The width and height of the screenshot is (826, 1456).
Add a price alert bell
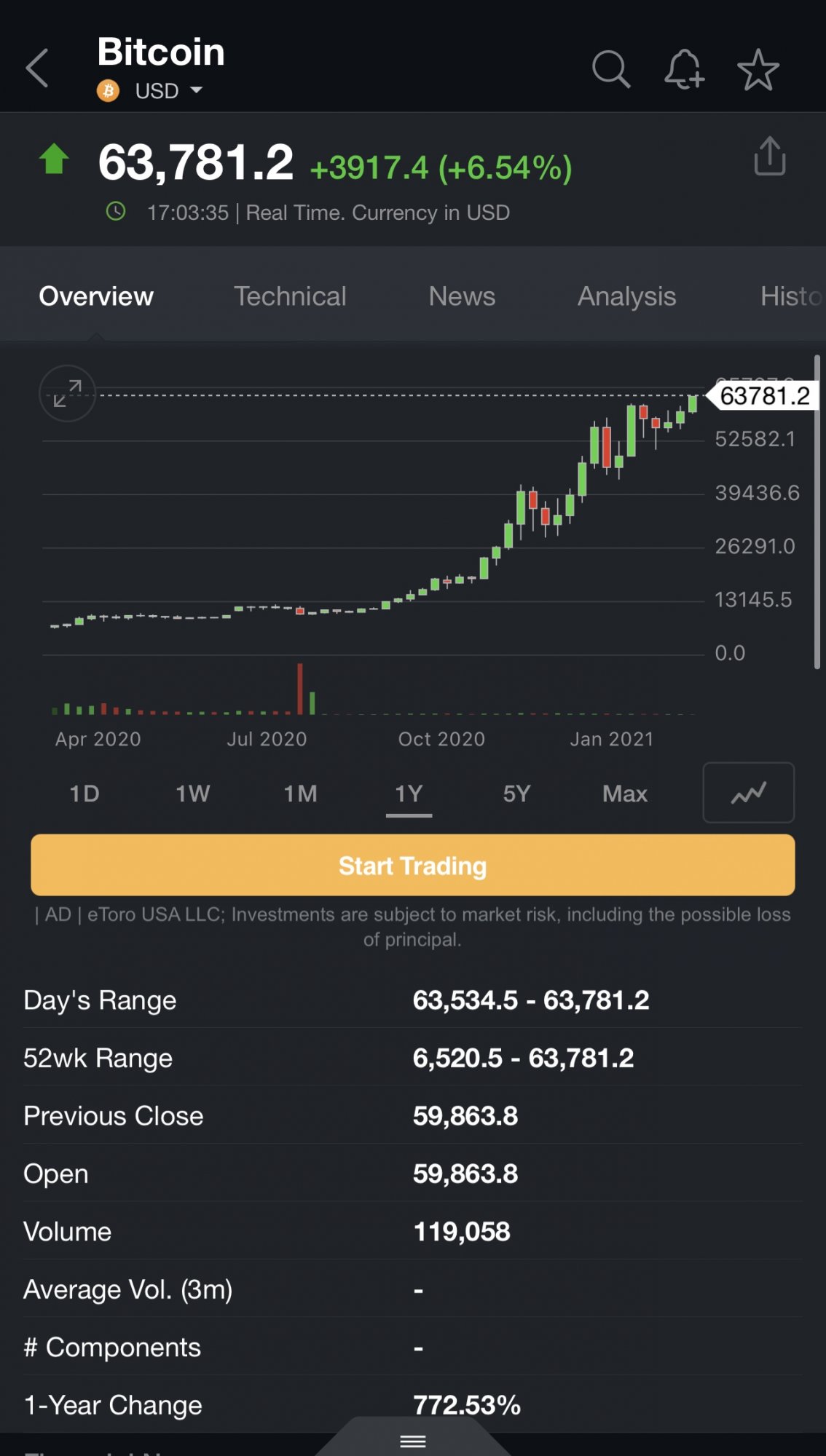tap(684, 69)
